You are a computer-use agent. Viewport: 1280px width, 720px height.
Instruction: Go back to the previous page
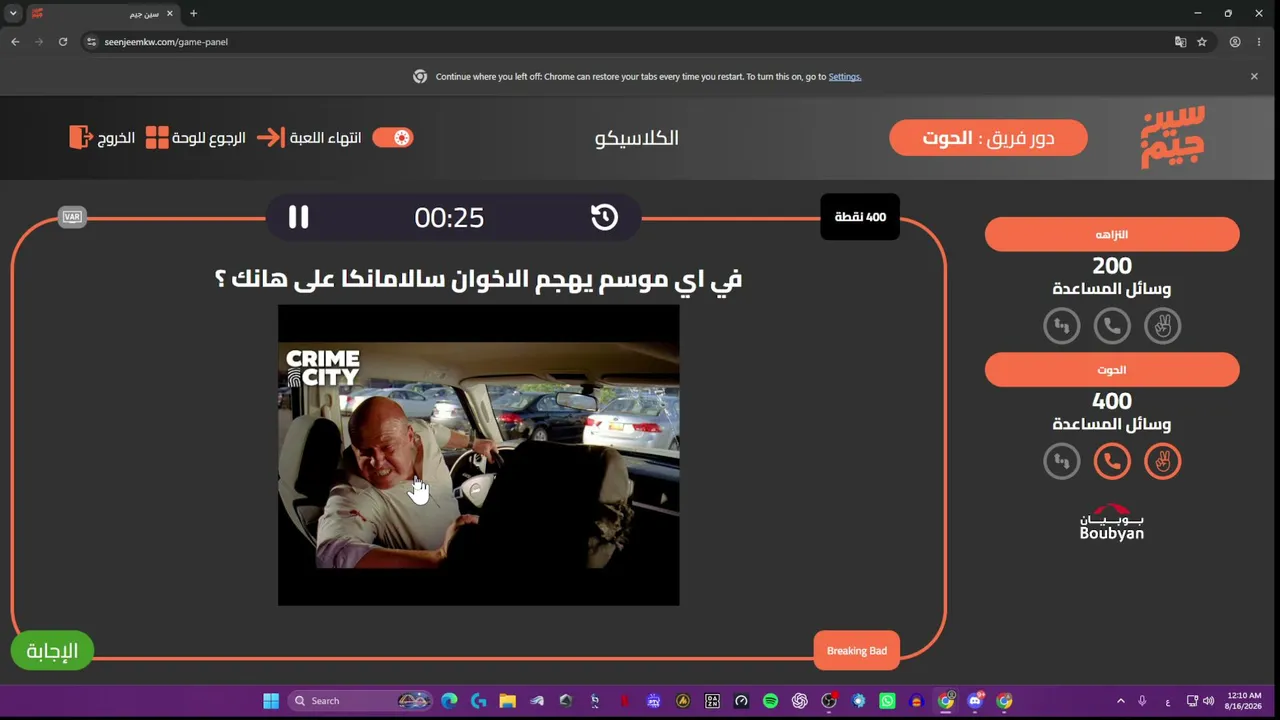(x=15, y=42)
